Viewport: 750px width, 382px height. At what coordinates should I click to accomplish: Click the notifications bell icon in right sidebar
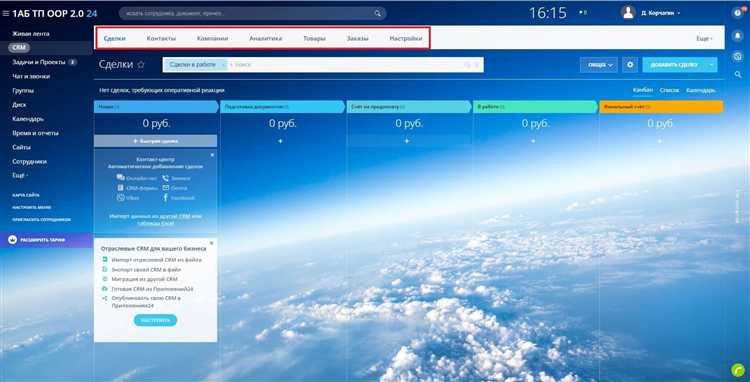738,35
